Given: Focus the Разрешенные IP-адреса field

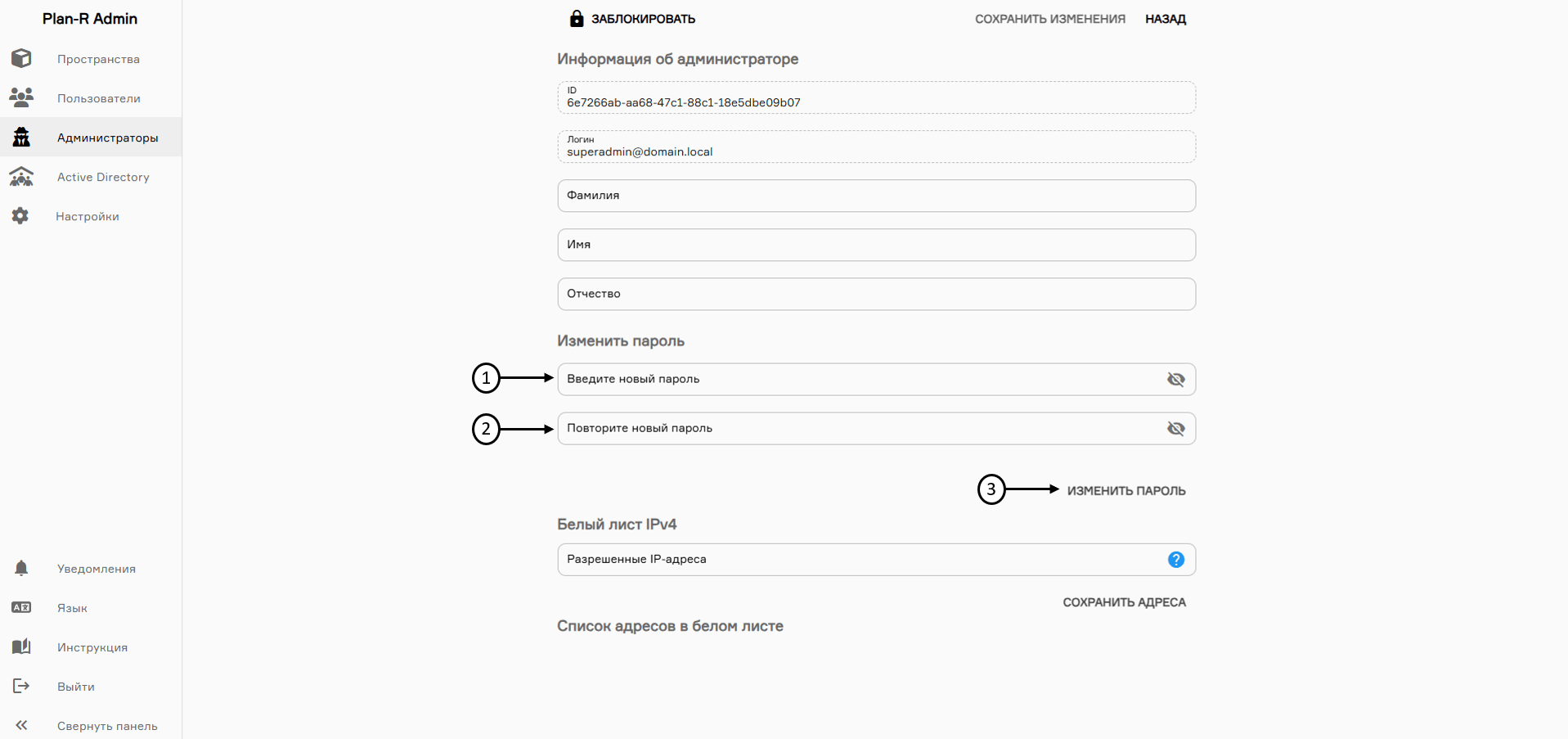Looking at the screenshot, I should (x=859, y=560).
